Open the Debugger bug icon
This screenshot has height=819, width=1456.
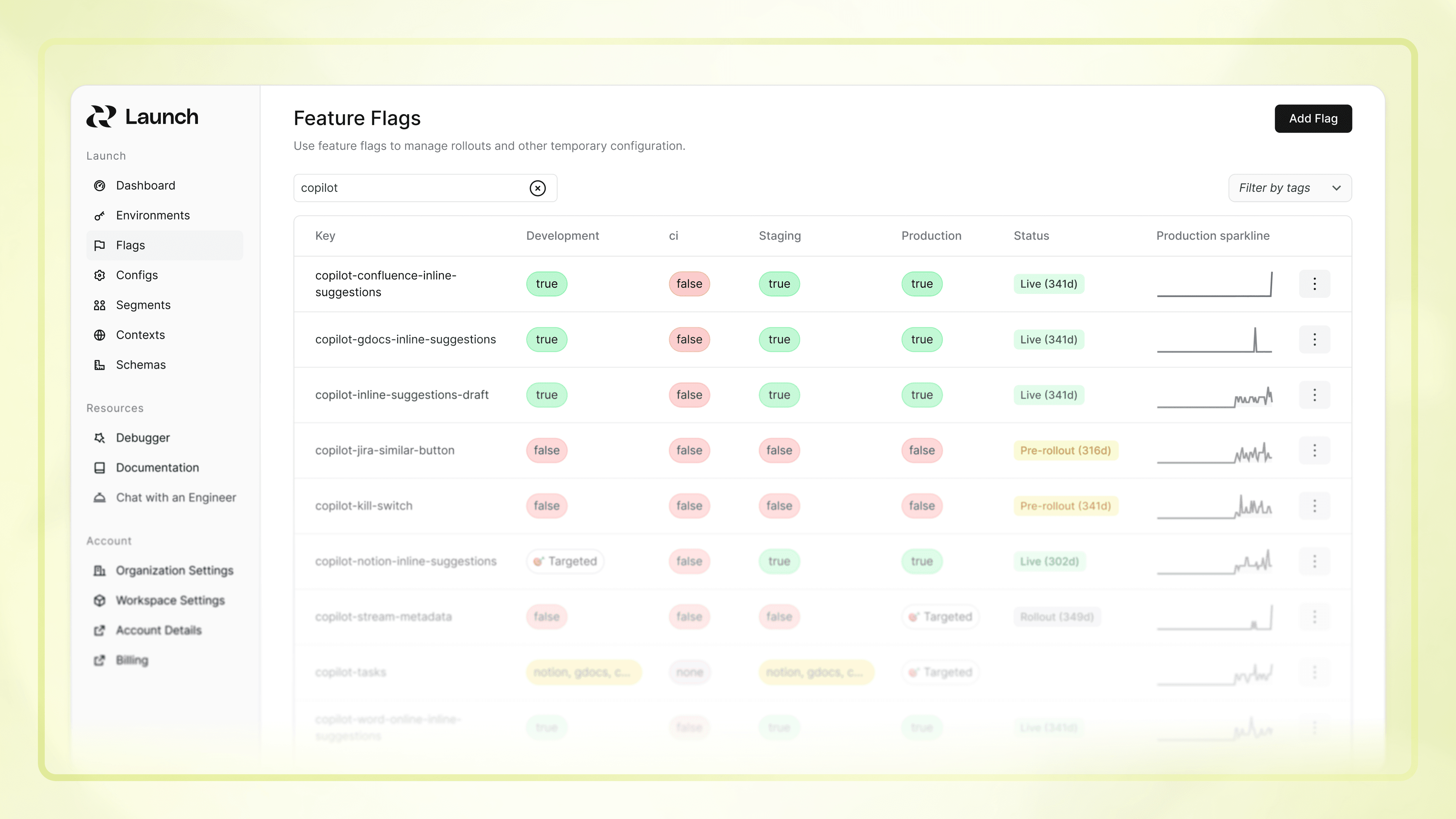coord(99,438)
